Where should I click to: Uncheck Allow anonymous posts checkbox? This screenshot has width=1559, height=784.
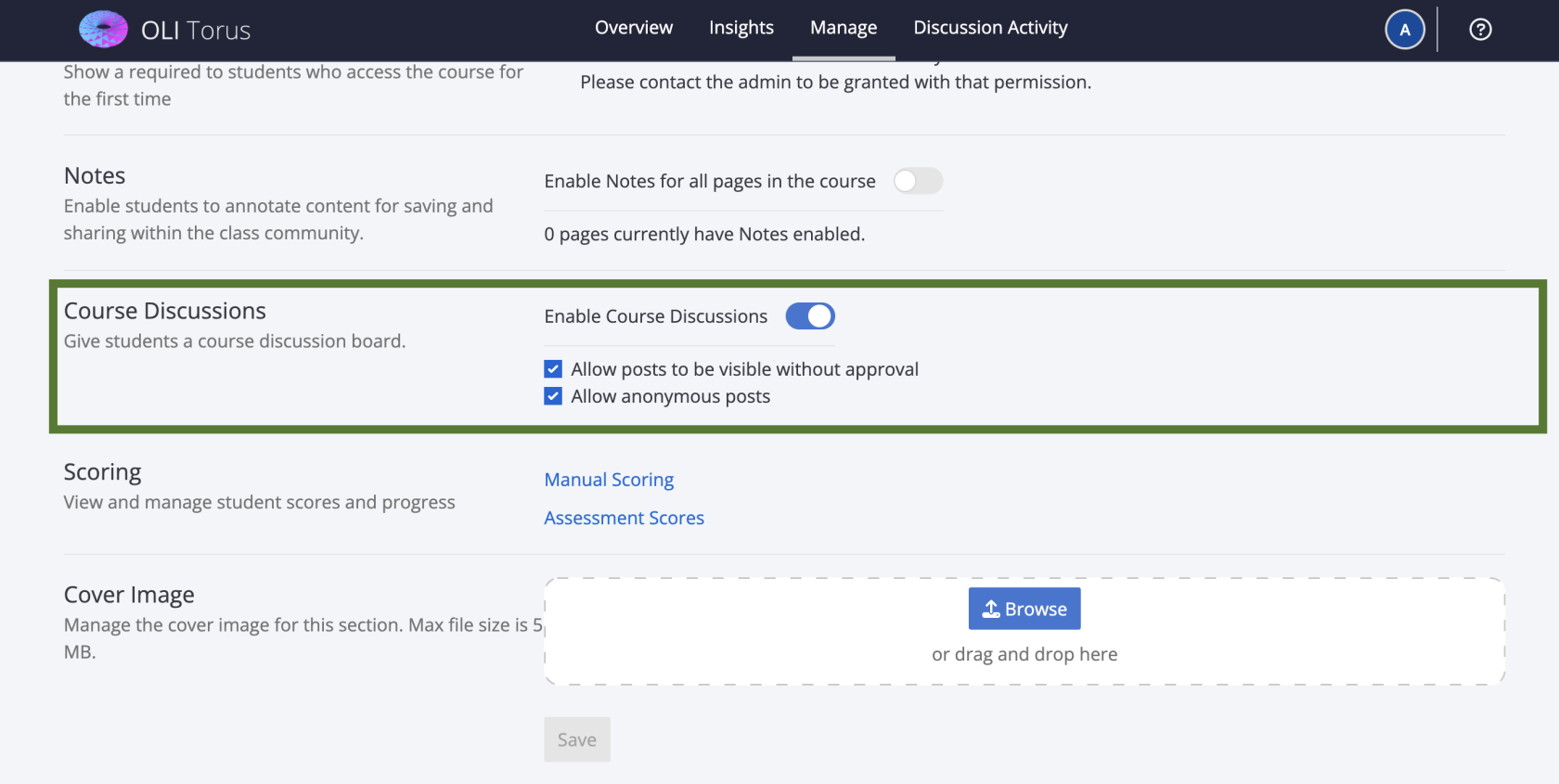point(553,396)
